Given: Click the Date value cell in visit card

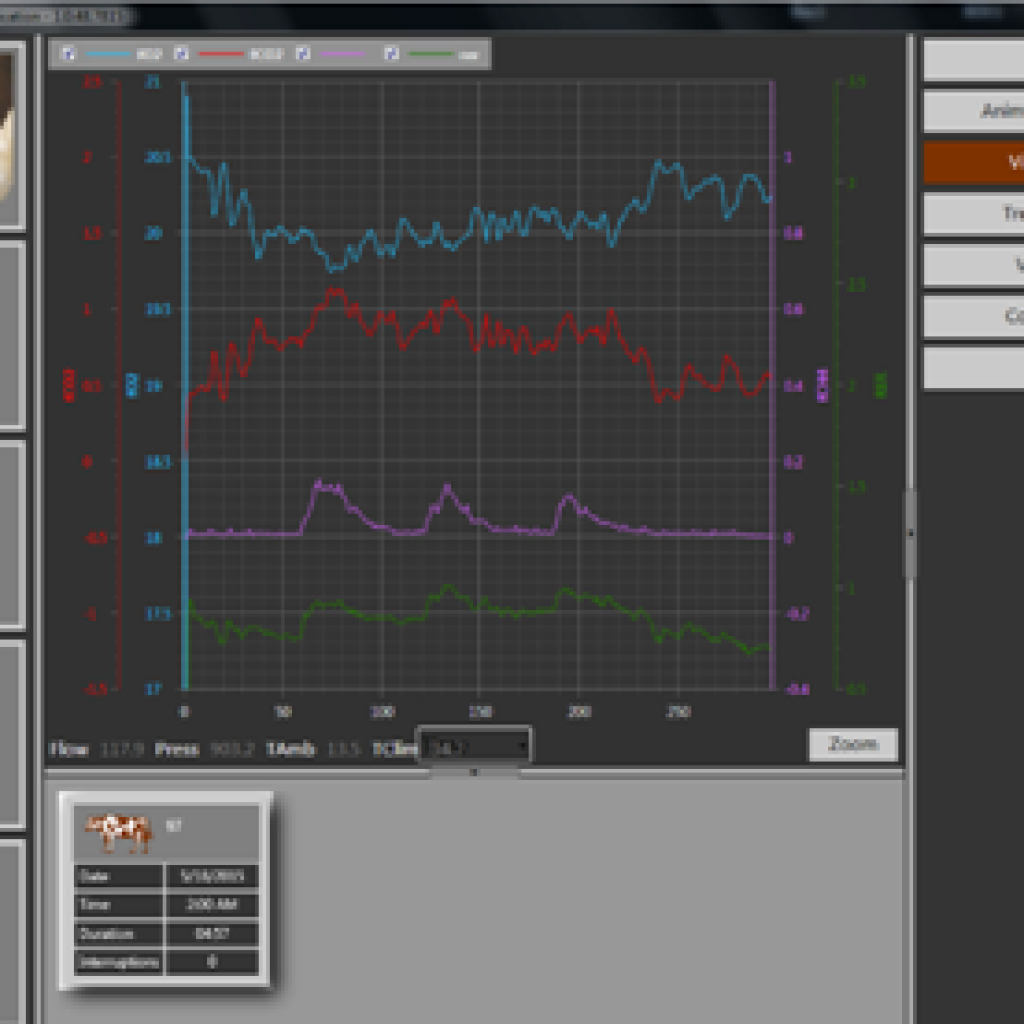Looking at the screenshot, I should pos(211,877).
